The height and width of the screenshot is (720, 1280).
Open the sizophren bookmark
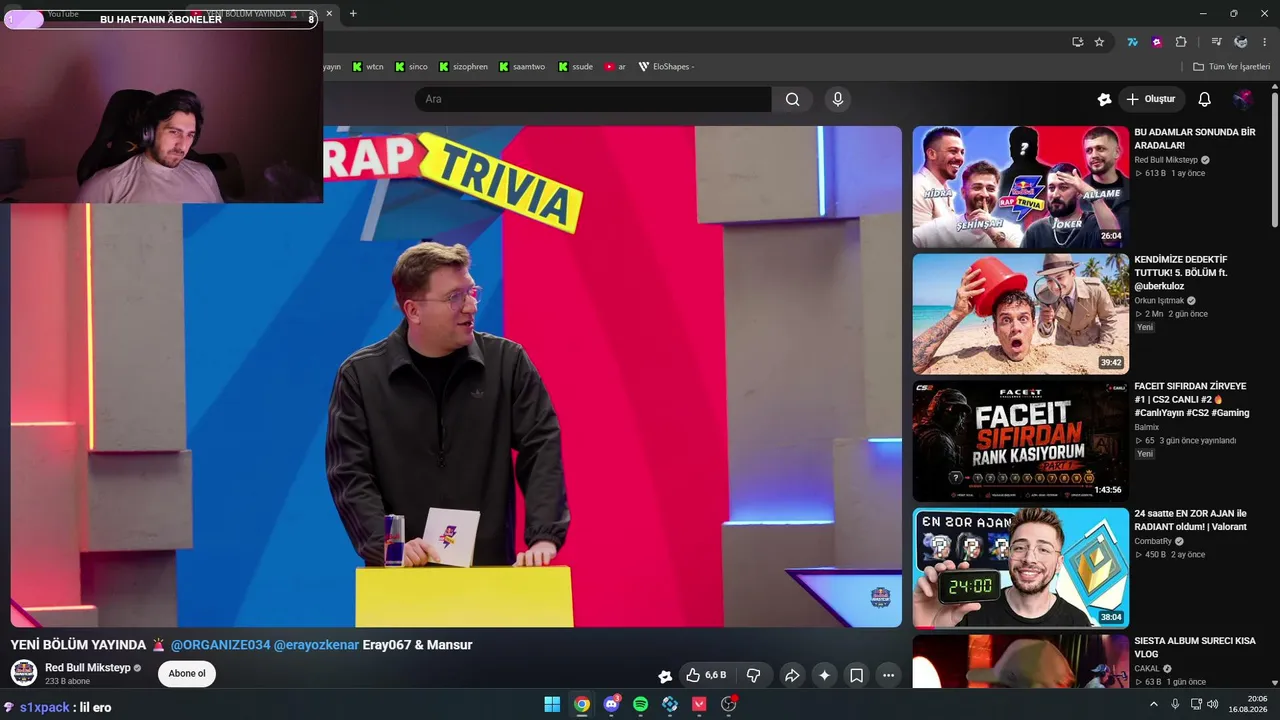(x=463, y=67)
